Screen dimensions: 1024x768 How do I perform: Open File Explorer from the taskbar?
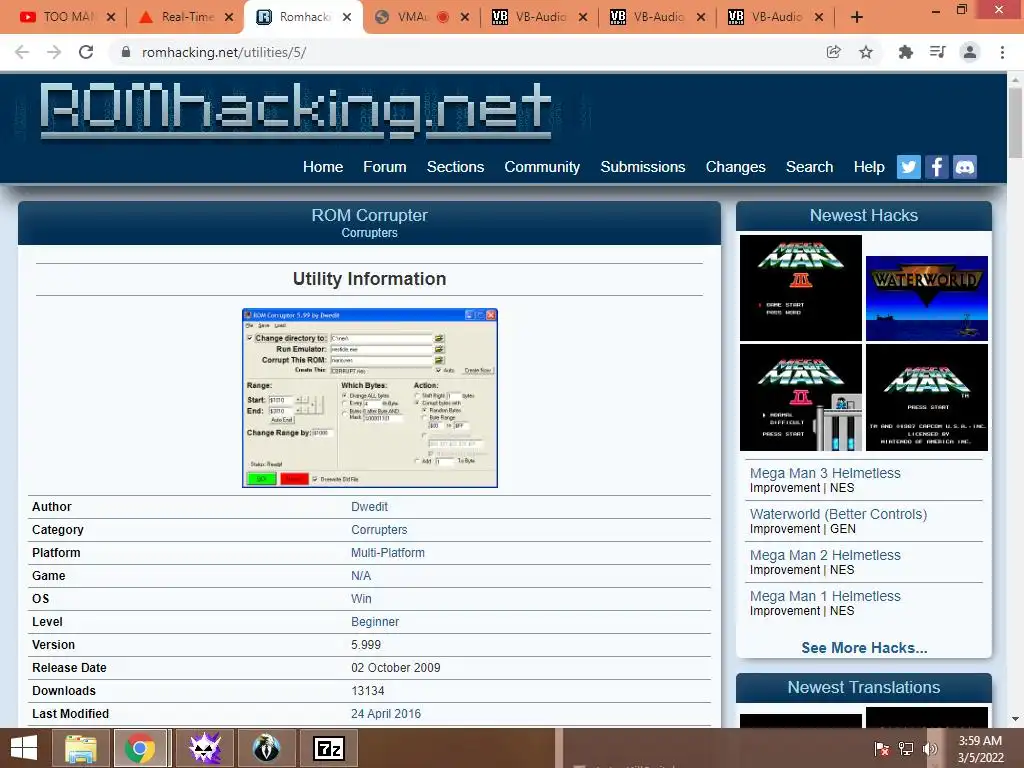80,748
